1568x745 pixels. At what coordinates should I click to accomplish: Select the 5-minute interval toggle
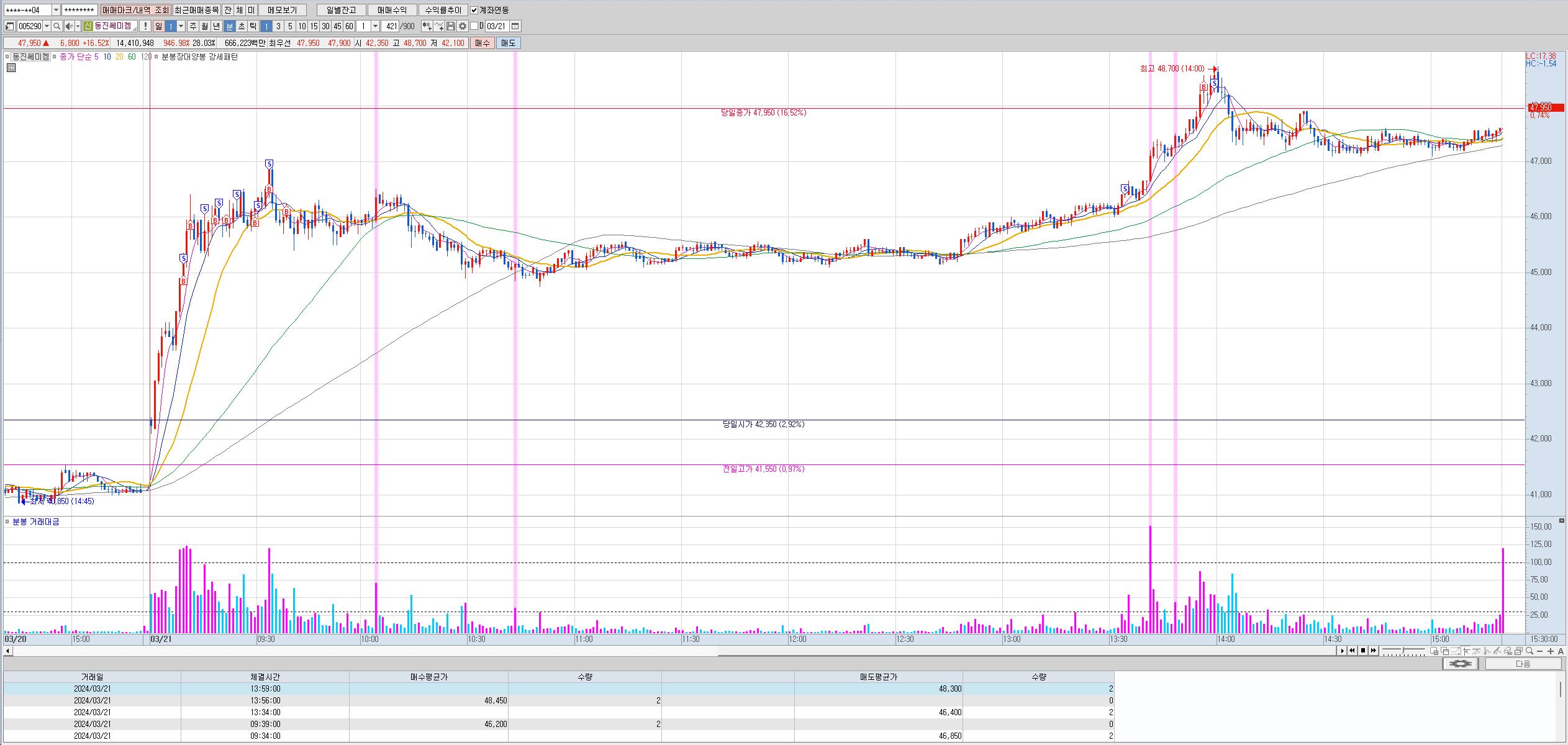(x=290, y=26)
